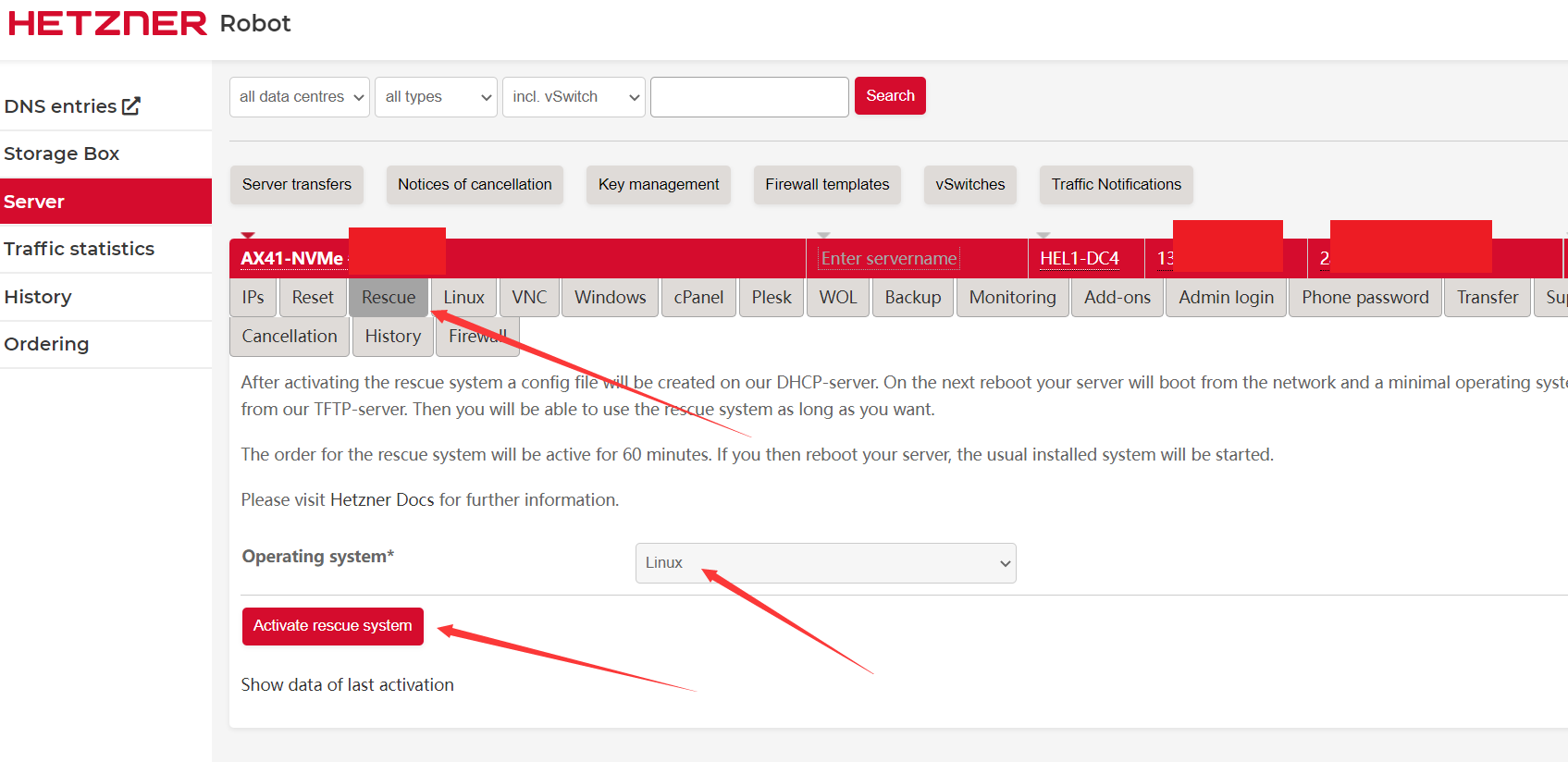The height and width of the screenshot is (762, 1568).
Task: Switch to the Reset tab
Action: [313, 298]
